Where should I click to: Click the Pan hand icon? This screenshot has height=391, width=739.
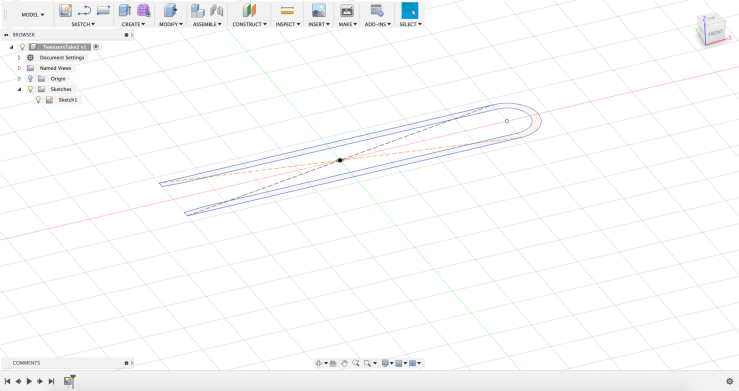[344, 363]
